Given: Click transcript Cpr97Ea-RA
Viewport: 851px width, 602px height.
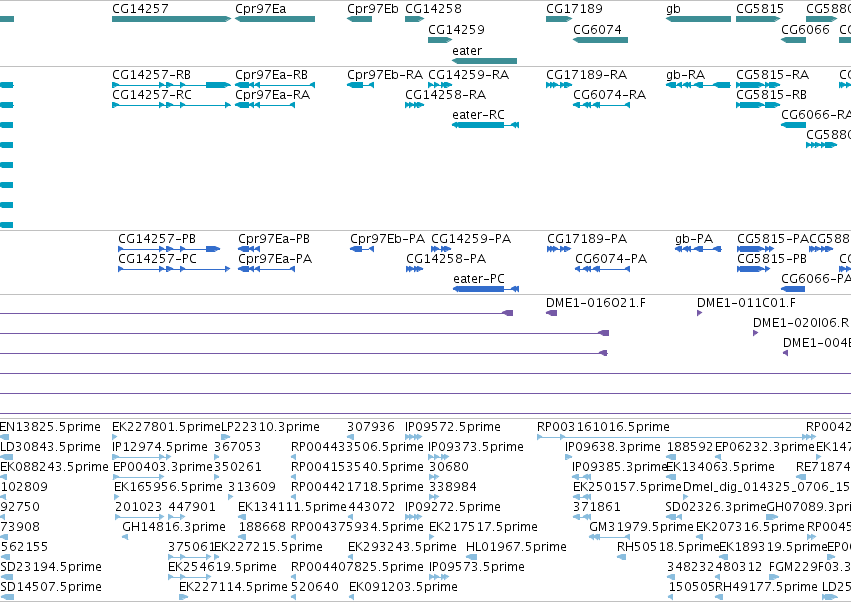Looking at the screenshot, I should point(265,105).
